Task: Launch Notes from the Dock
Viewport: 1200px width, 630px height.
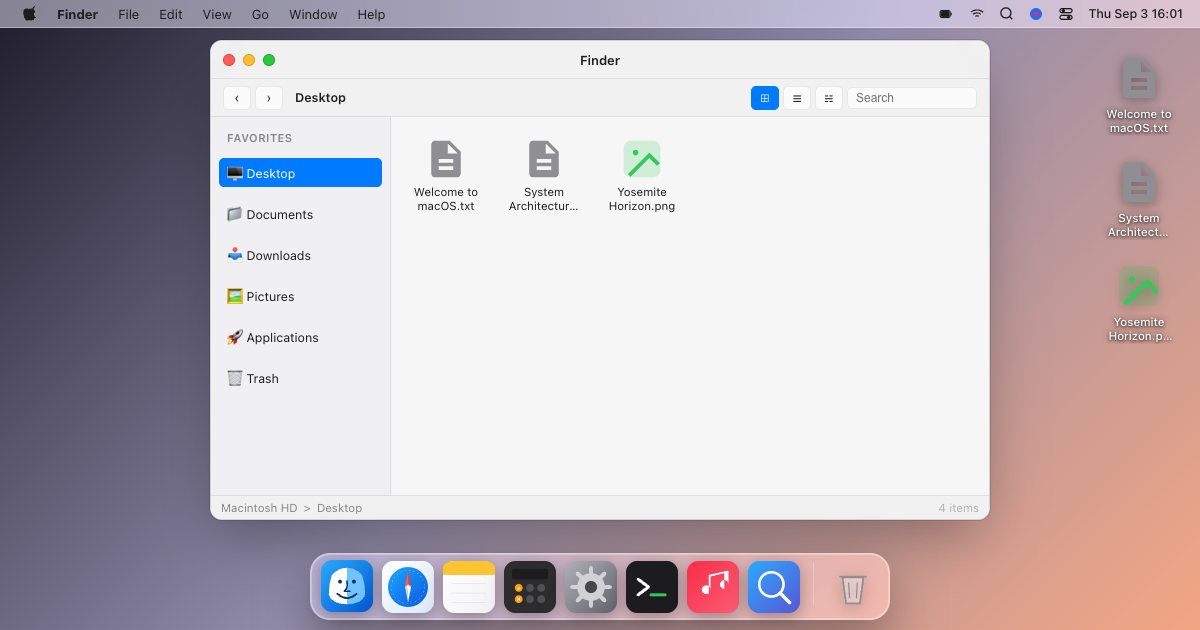Action: click(469, 587)
